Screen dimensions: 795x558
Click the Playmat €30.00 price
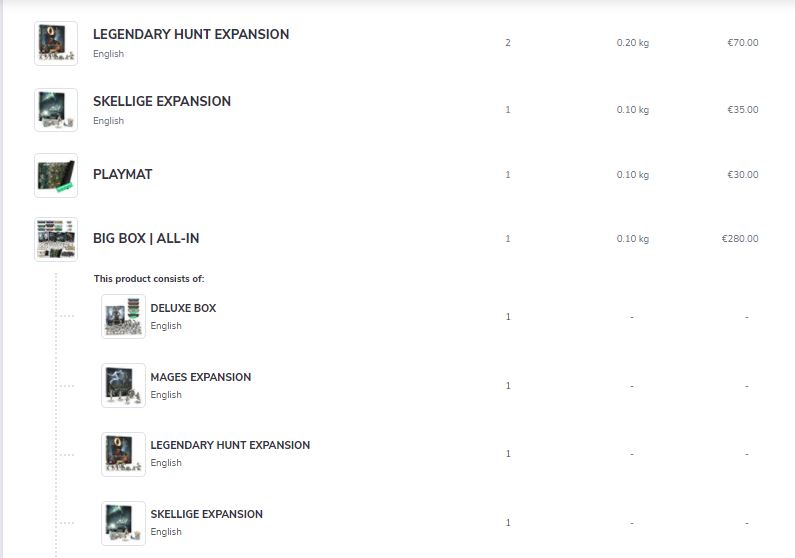[743, 175]
